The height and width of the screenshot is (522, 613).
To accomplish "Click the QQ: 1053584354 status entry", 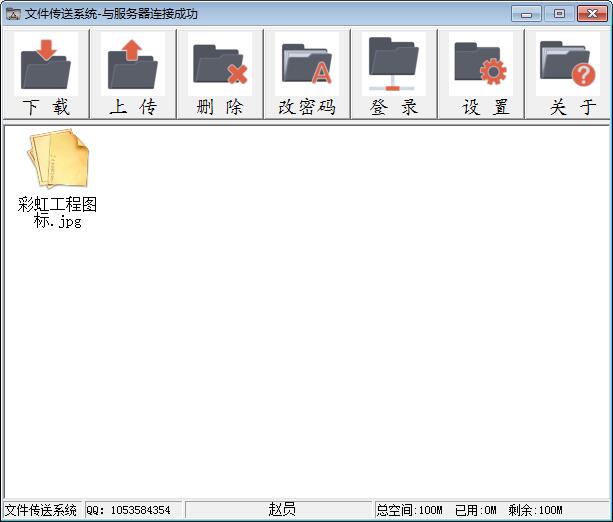I will (x=128, y=510).
